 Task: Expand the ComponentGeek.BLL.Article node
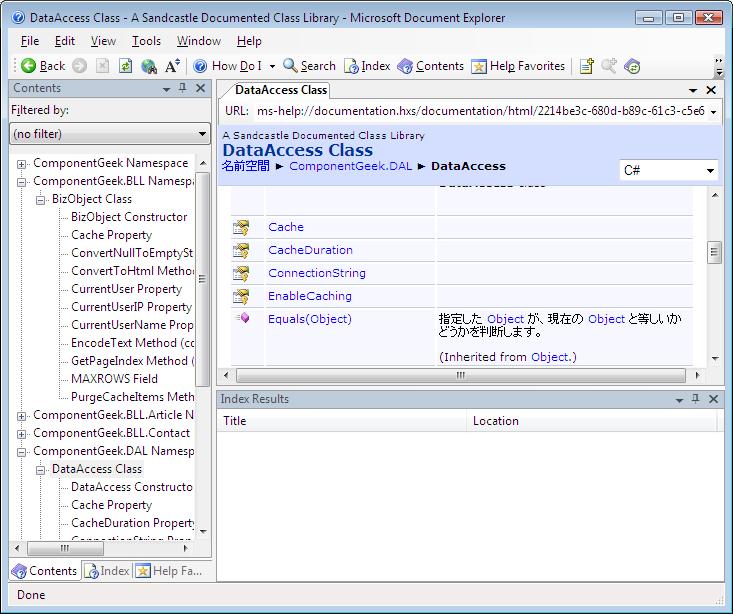click(22, 416)
